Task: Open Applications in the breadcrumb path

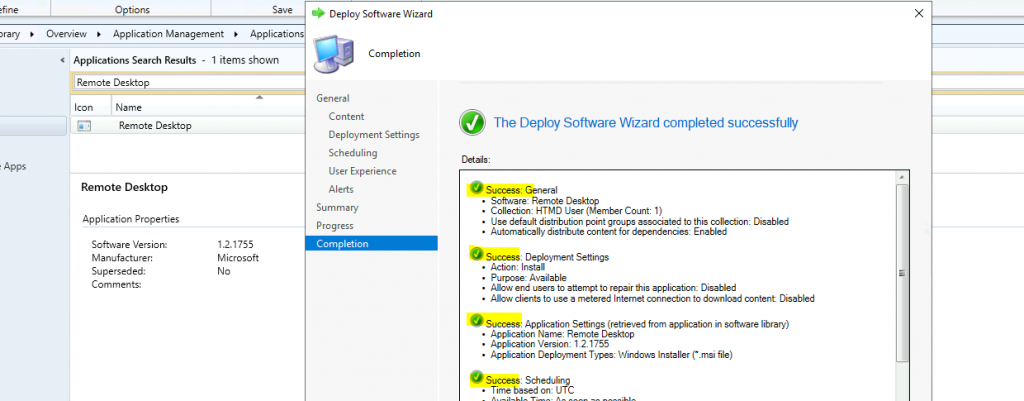Action: coord(277,34)
